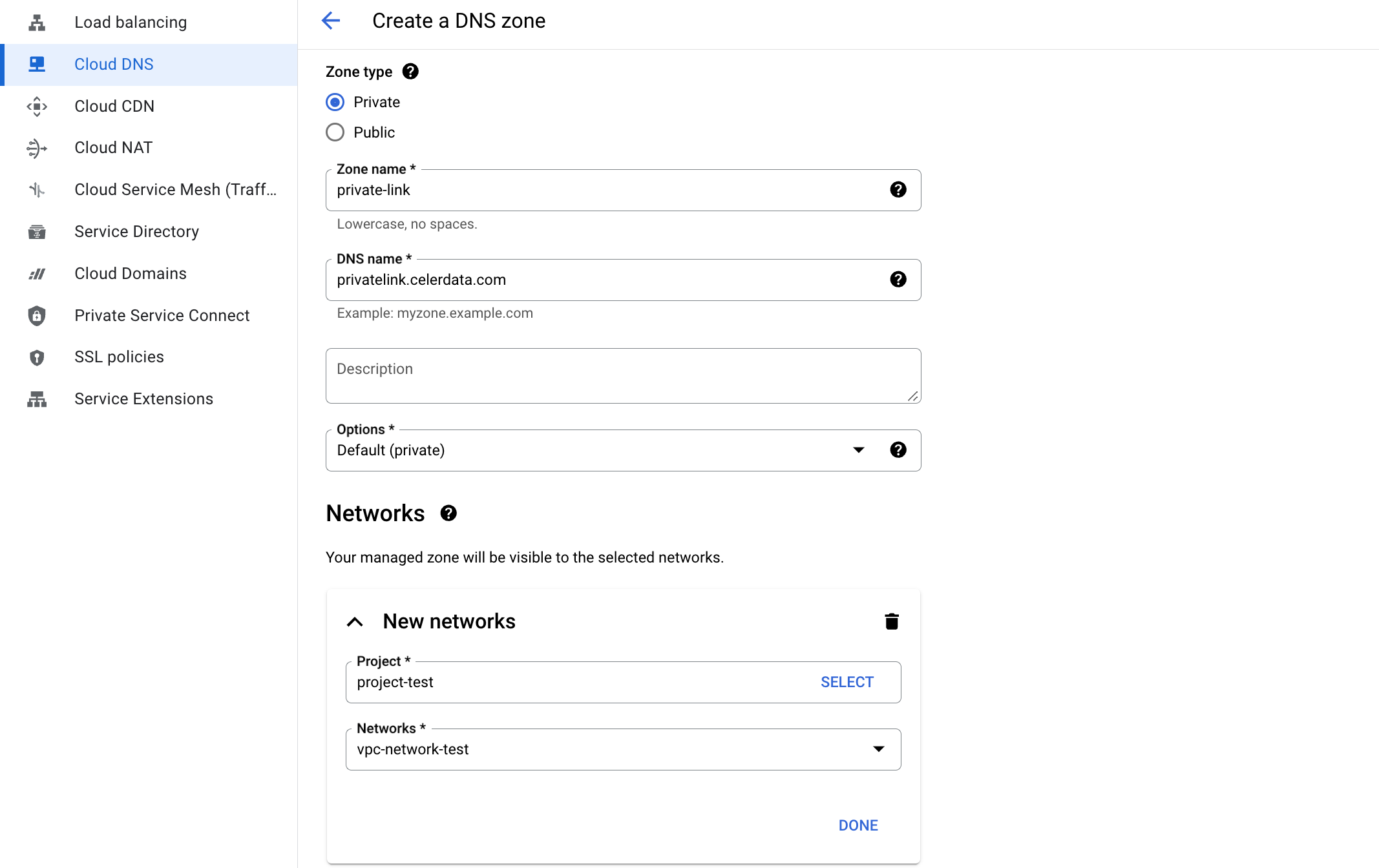Click the Private Service Connect shield icon
Viewport: 1379px width, 868px height.
click(x=37, y=315)
